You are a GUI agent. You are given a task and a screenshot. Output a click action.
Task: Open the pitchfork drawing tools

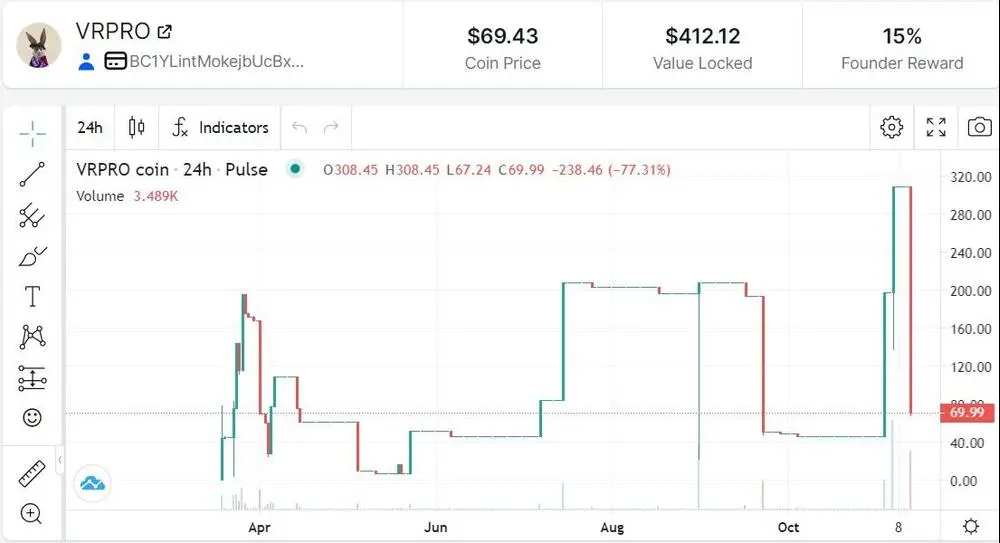click(x=32, y=215)
